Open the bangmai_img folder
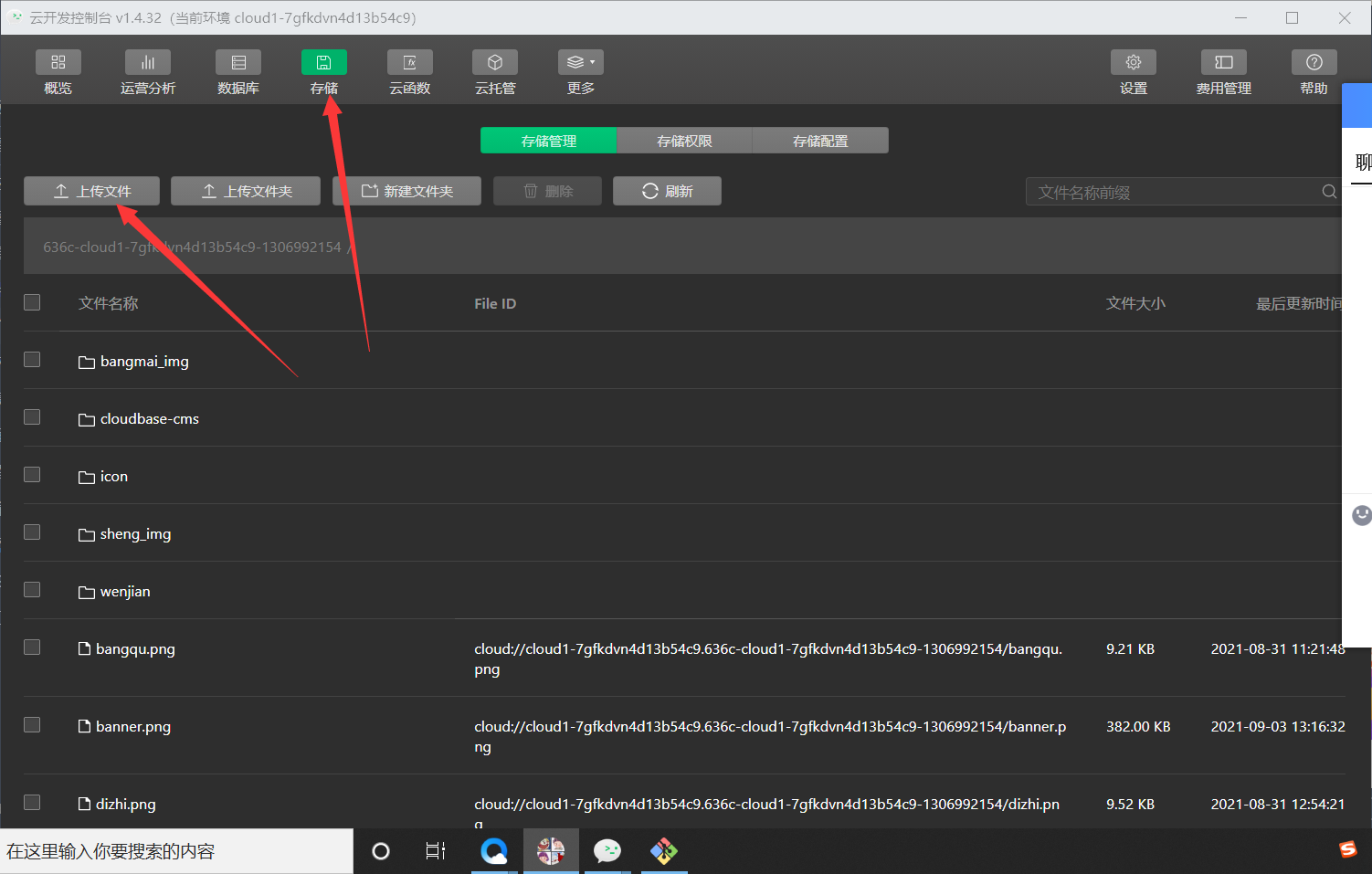Image resolution: width=1372 pixels, height=874 pixels. click(144, 362)
